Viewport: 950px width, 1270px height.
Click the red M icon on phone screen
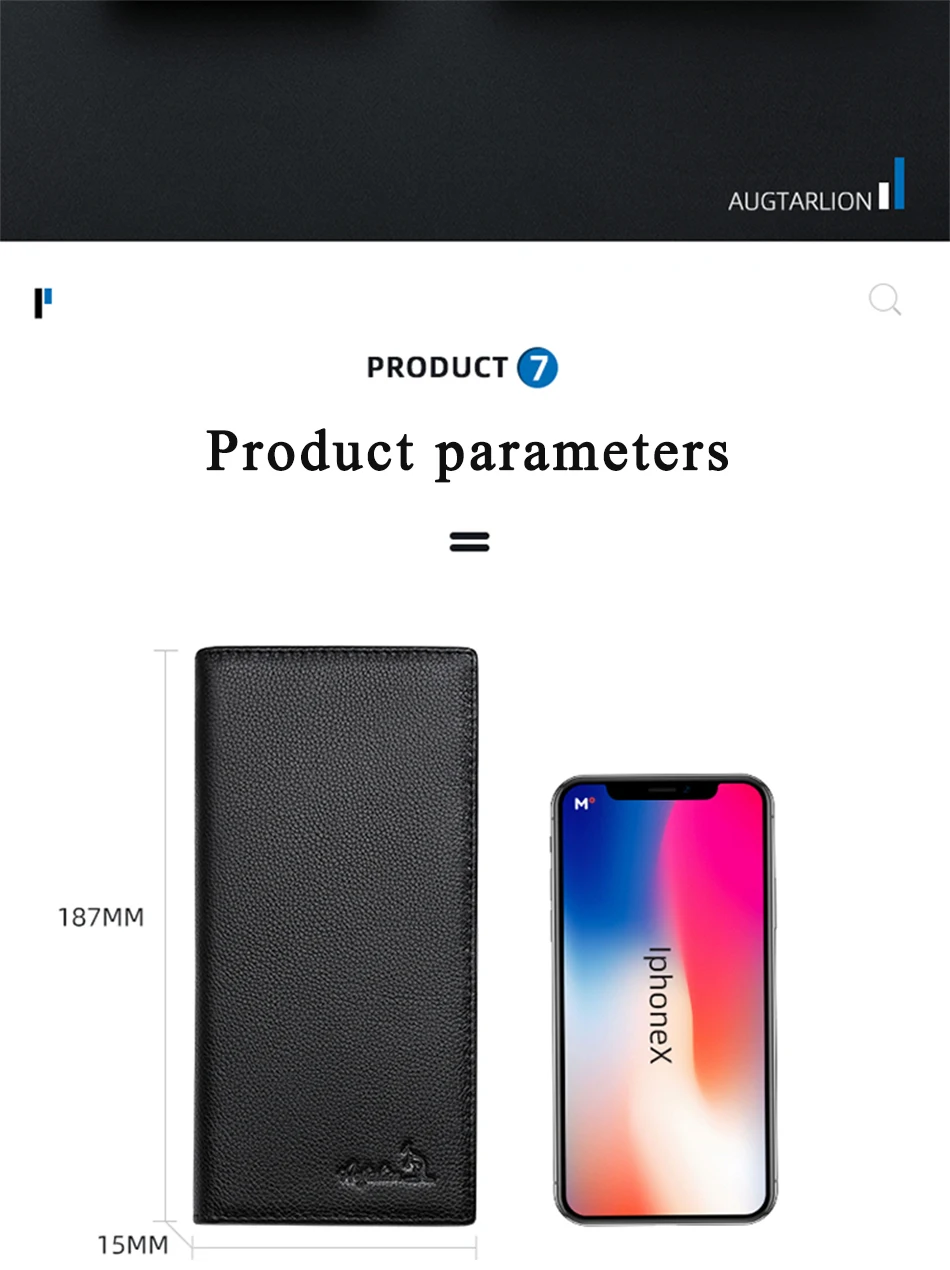point(583,803)
